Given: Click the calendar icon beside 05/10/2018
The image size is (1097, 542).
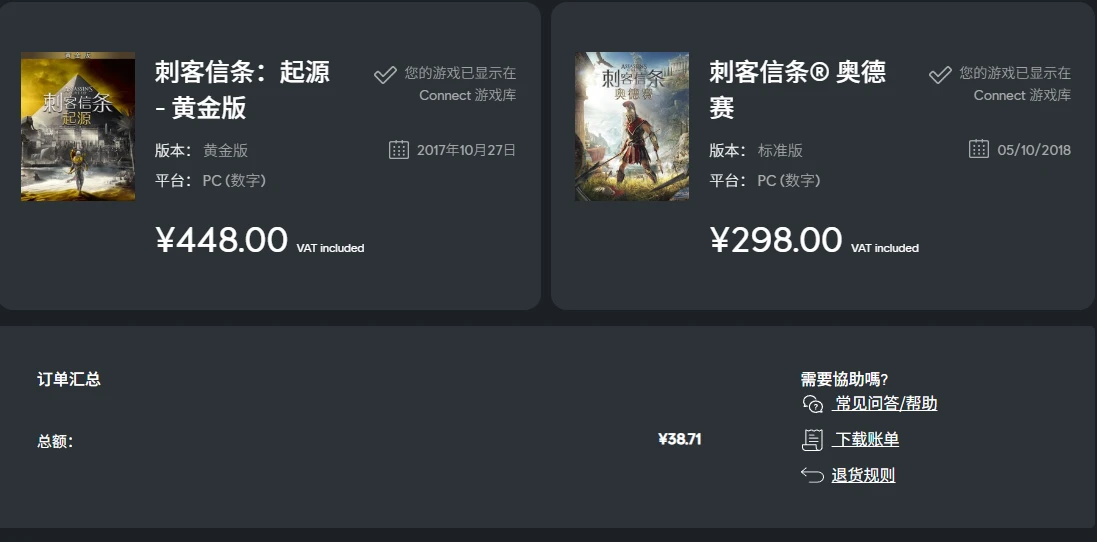Looking at the screenshot, I should pyautogui.click(x=979, y=149).
